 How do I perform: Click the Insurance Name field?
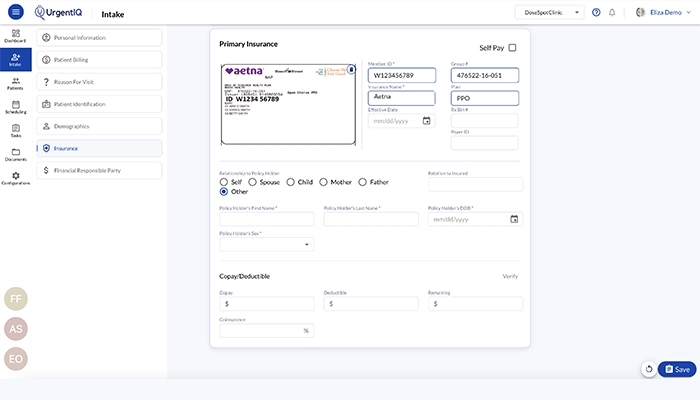click(x=402, y=98)
